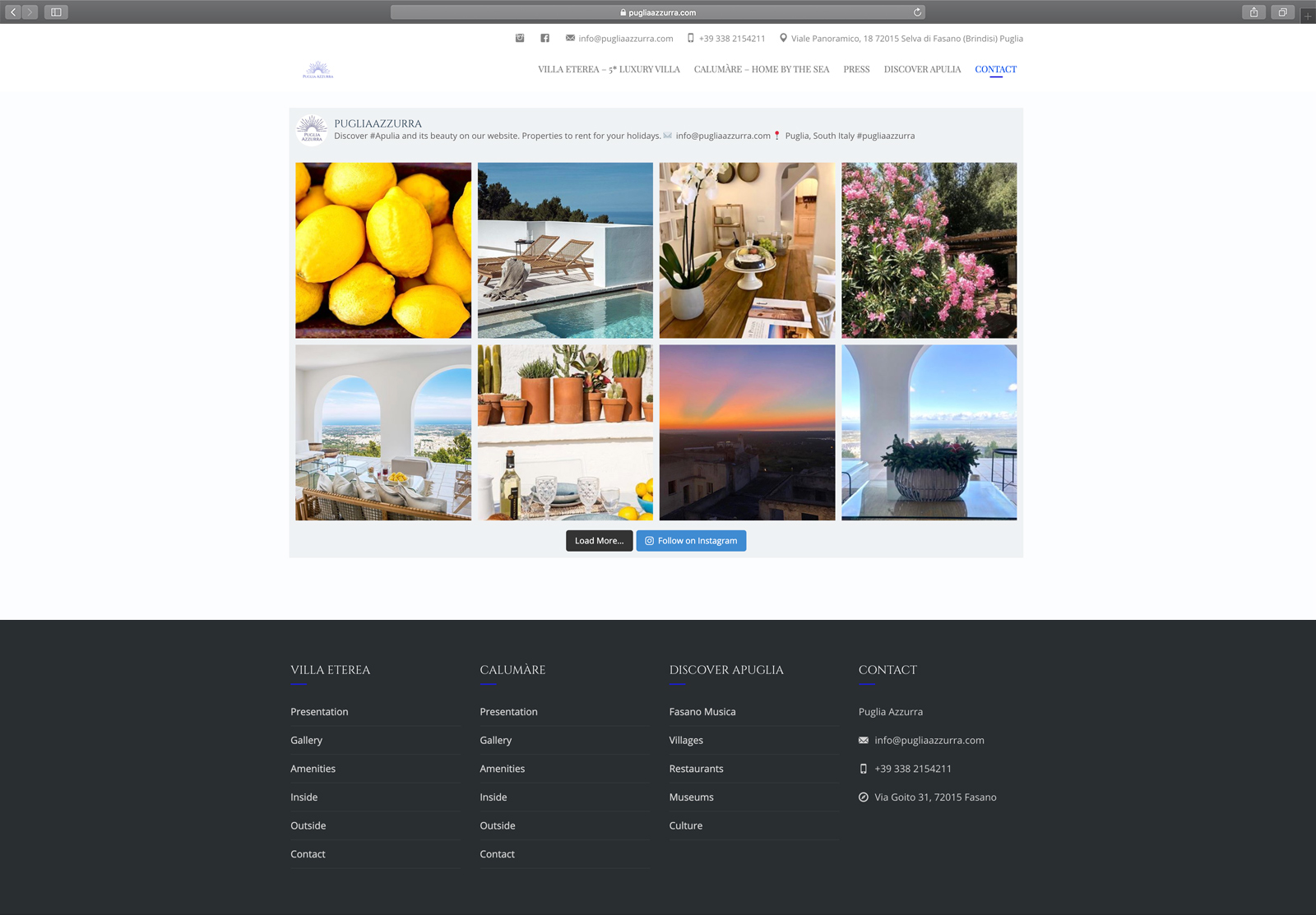Image resolution: width=1316 pixels, height=915 pixels.
Task: Click the Puglia Azzurra logo
Action: pyautogui.click(x=317, y=70)
